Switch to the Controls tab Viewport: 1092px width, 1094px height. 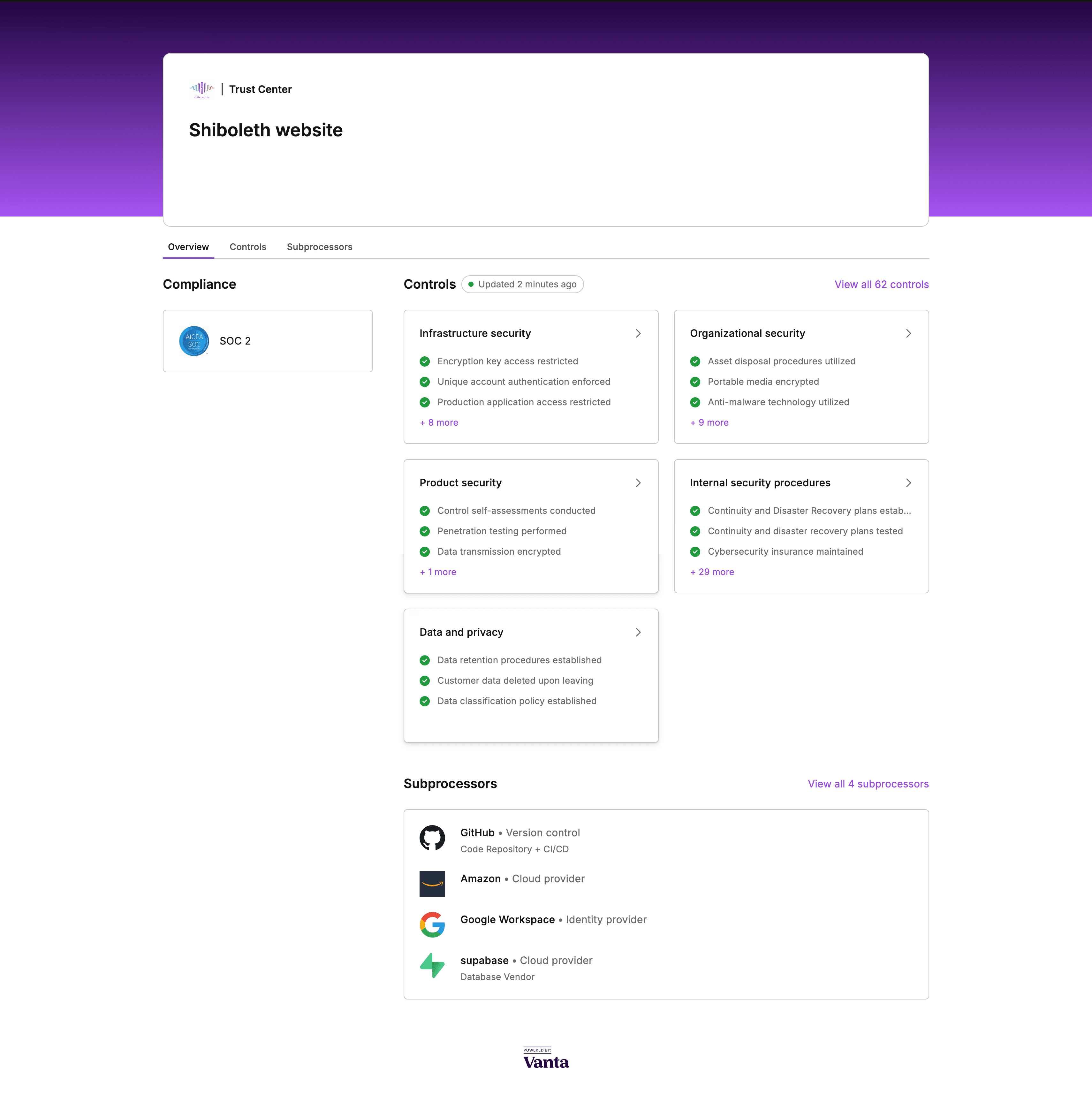(x=247, y=247)
